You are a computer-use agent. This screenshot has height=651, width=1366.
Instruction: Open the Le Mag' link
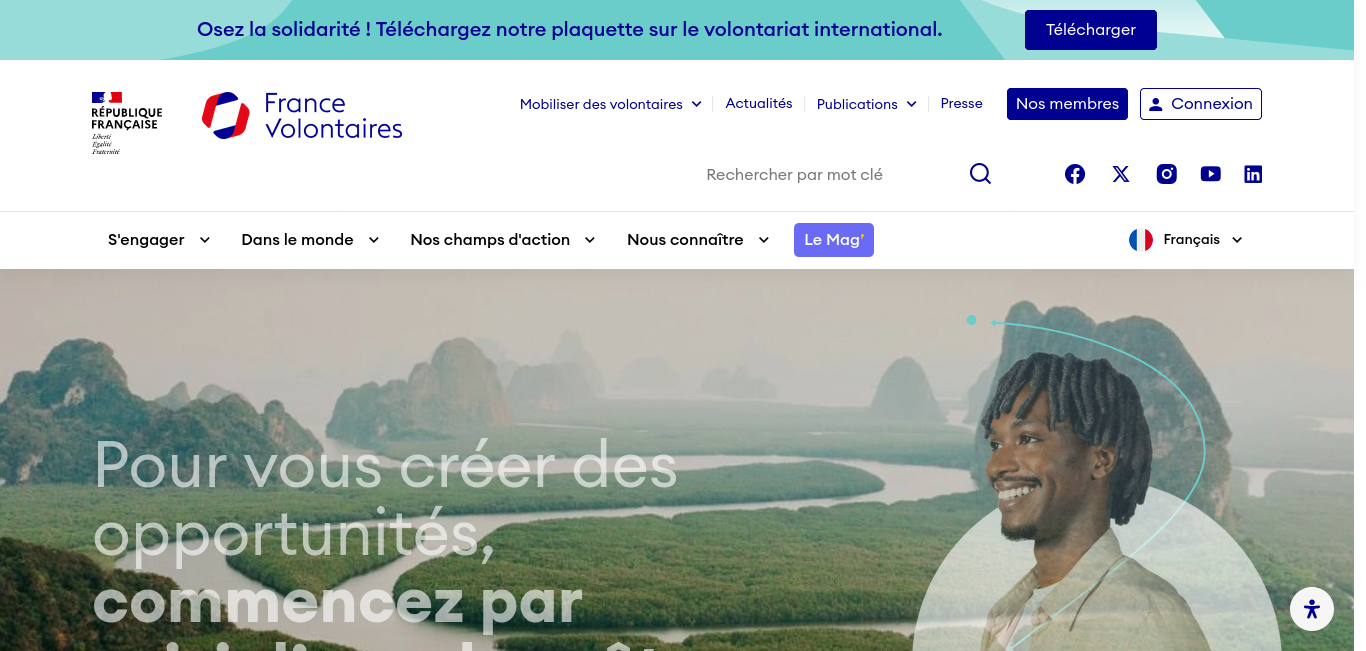click(x=834, y=240)
